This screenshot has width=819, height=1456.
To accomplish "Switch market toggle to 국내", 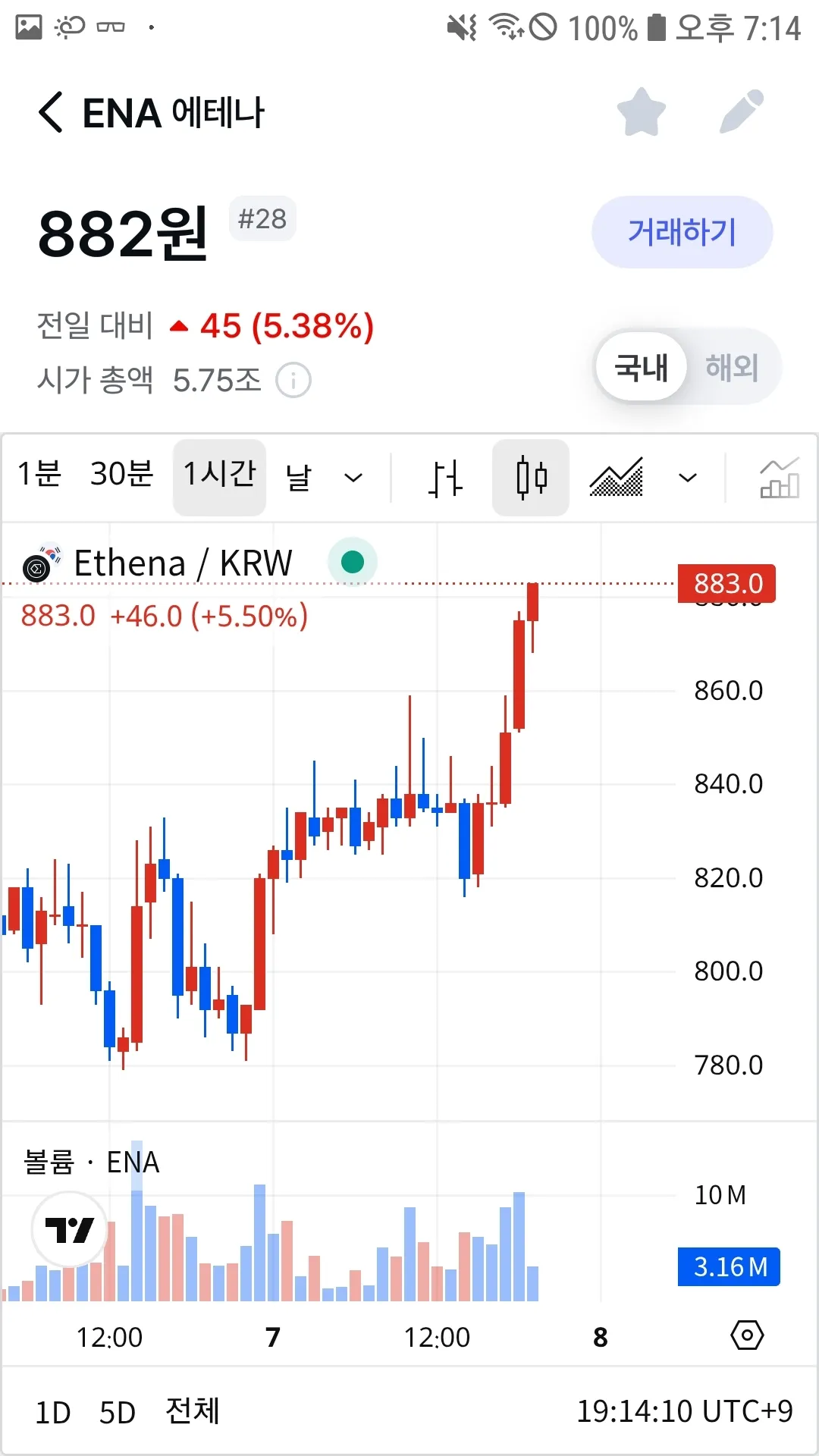I will point(641,368).
